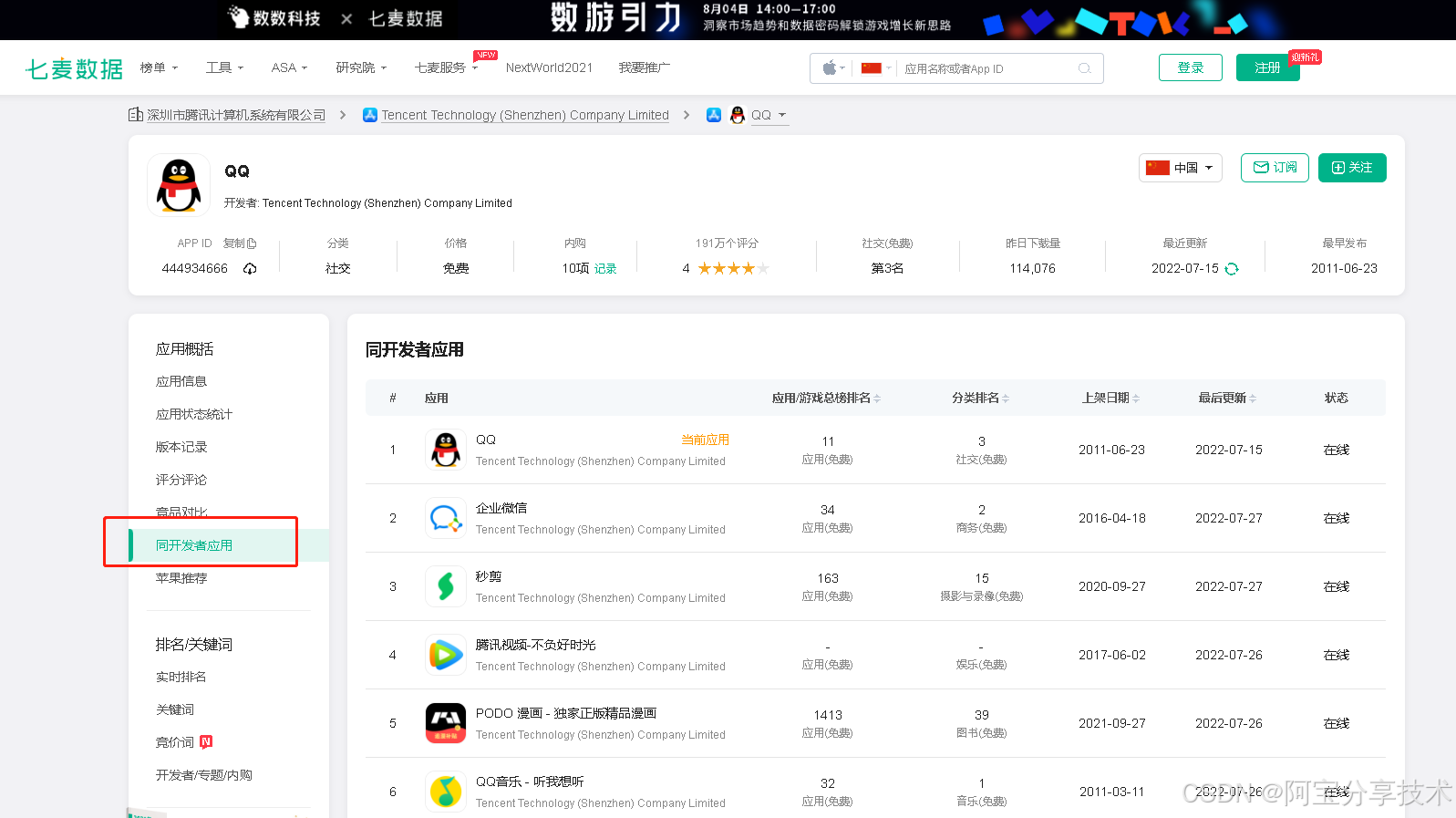Open the 企业微信 app icon
1456x818 pixels.
pos(446,518)
